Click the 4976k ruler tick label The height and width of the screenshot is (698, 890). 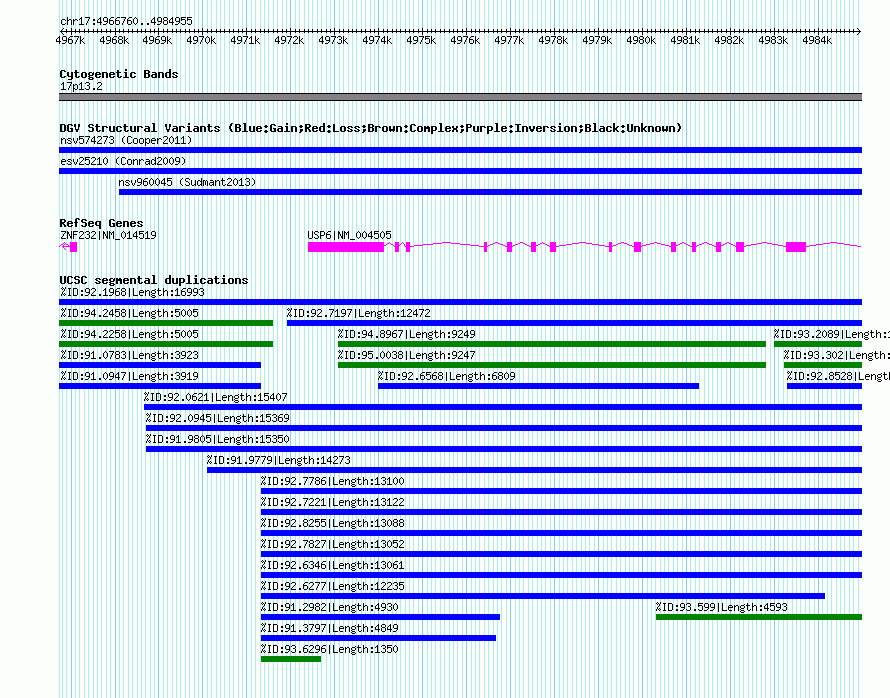tap(465, 40)
